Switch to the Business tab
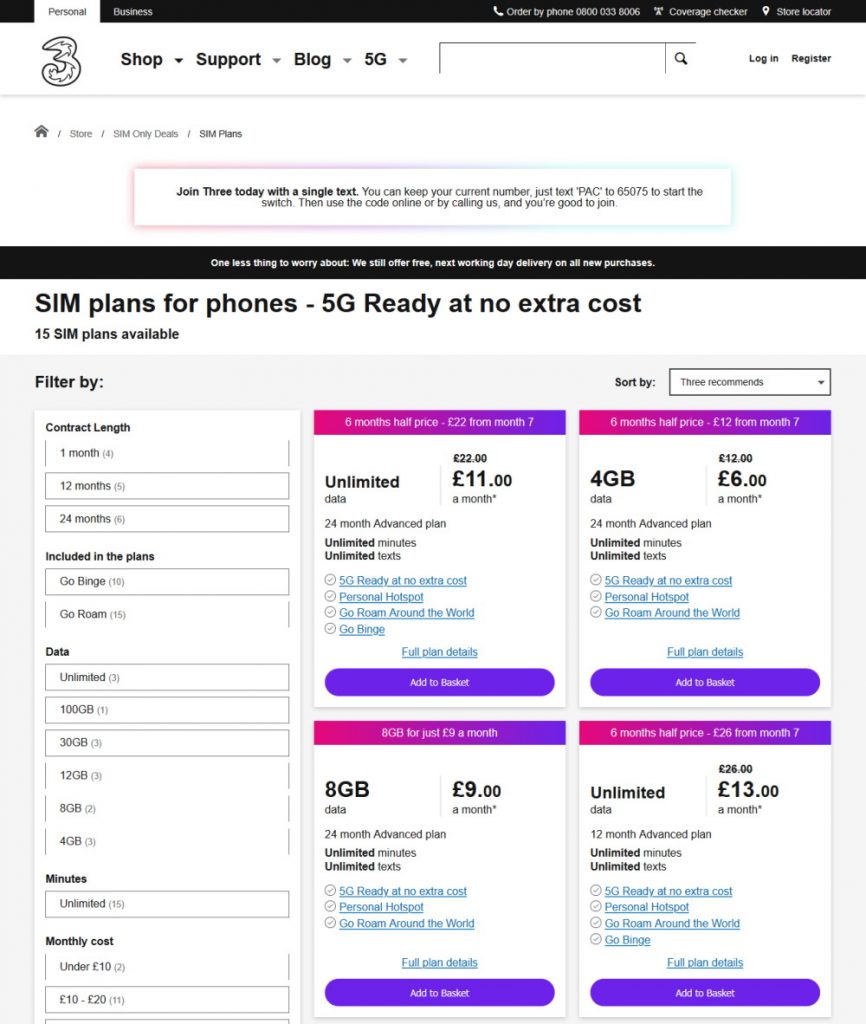 pos(133,11)
